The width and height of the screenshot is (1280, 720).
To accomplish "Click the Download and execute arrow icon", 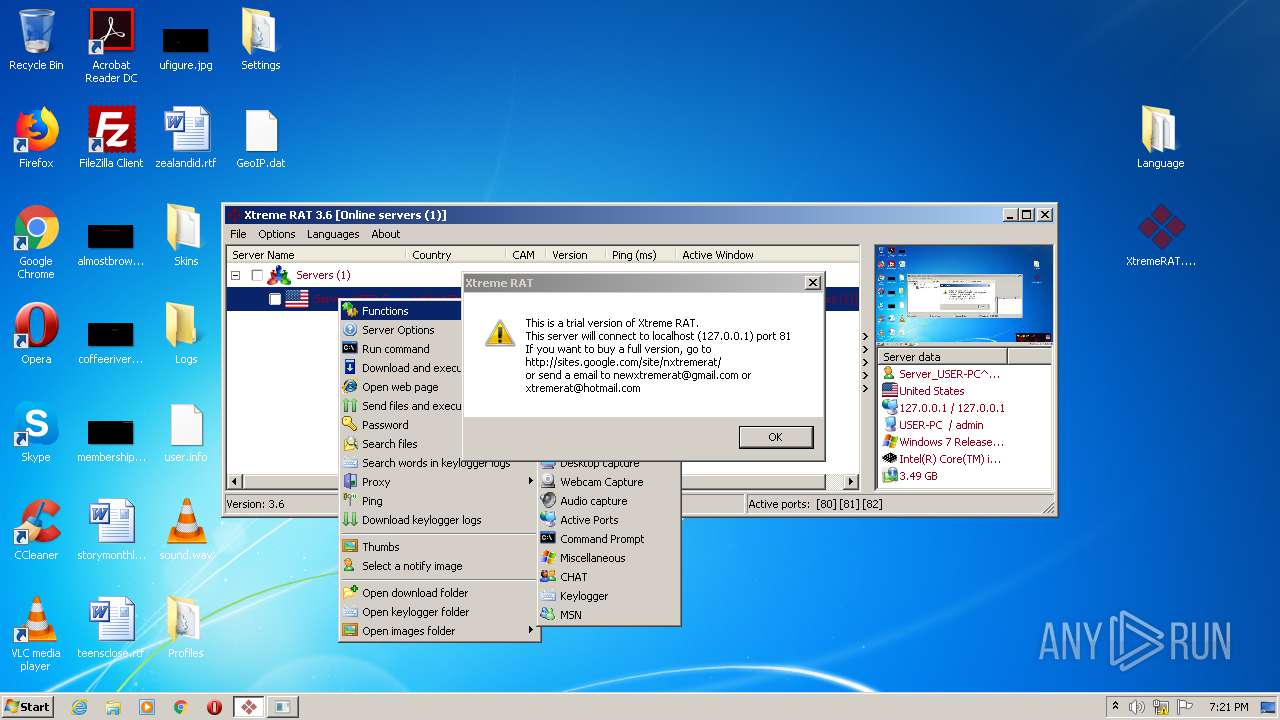I will pyautogui.click(x=350, y=368).
